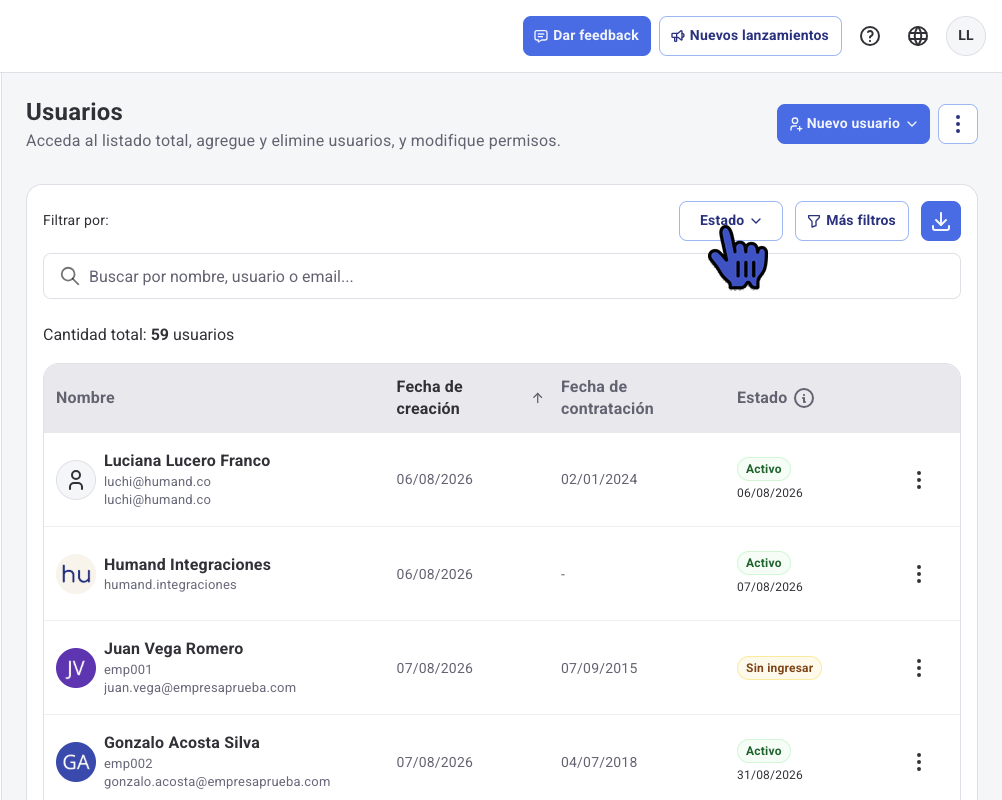
Task: Open row menu for Gonzalo Acosta Silva
Action: [918, 762]
